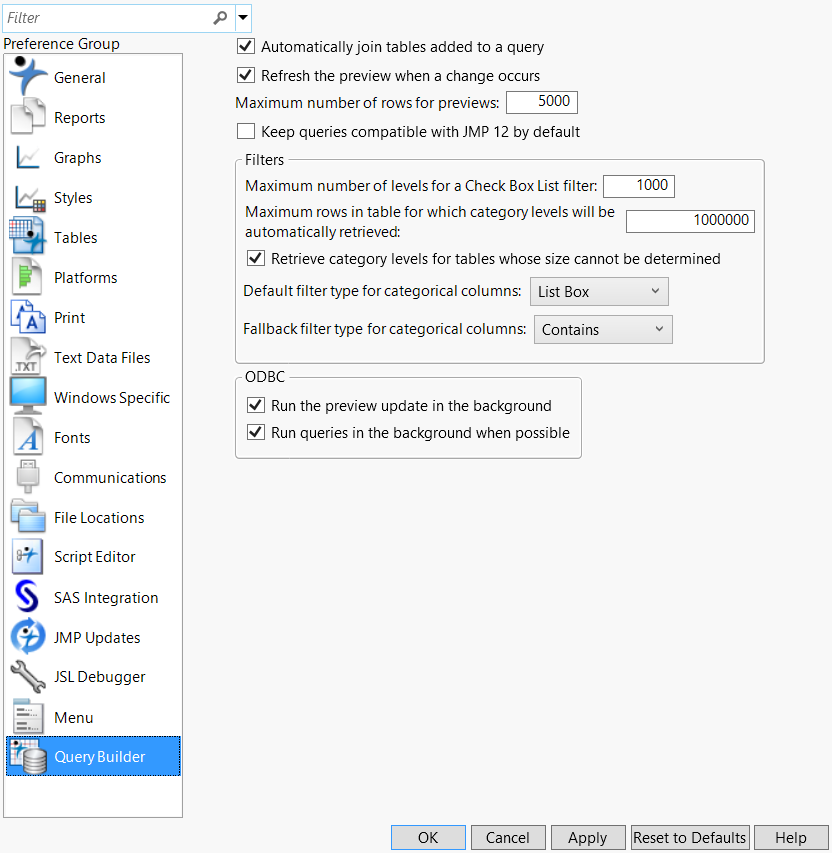Click the SAS Integration S icon
Screen dimensions: 832x853
(x=27, y=596)
